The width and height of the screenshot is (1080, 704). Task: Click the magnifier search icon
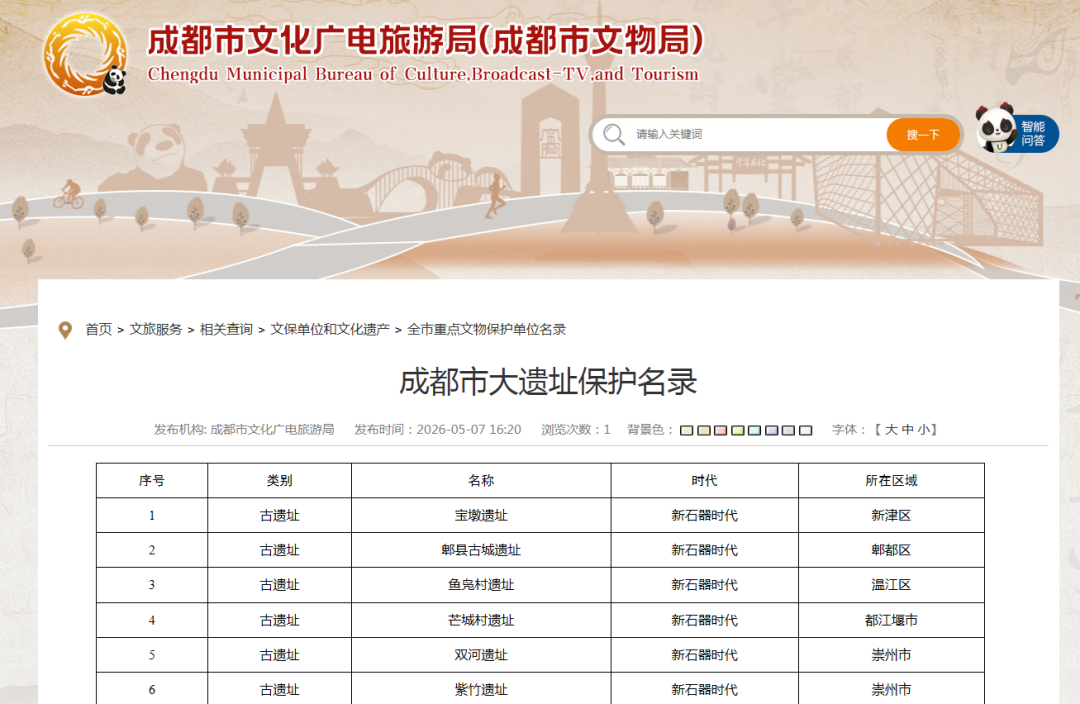[614, 134]
